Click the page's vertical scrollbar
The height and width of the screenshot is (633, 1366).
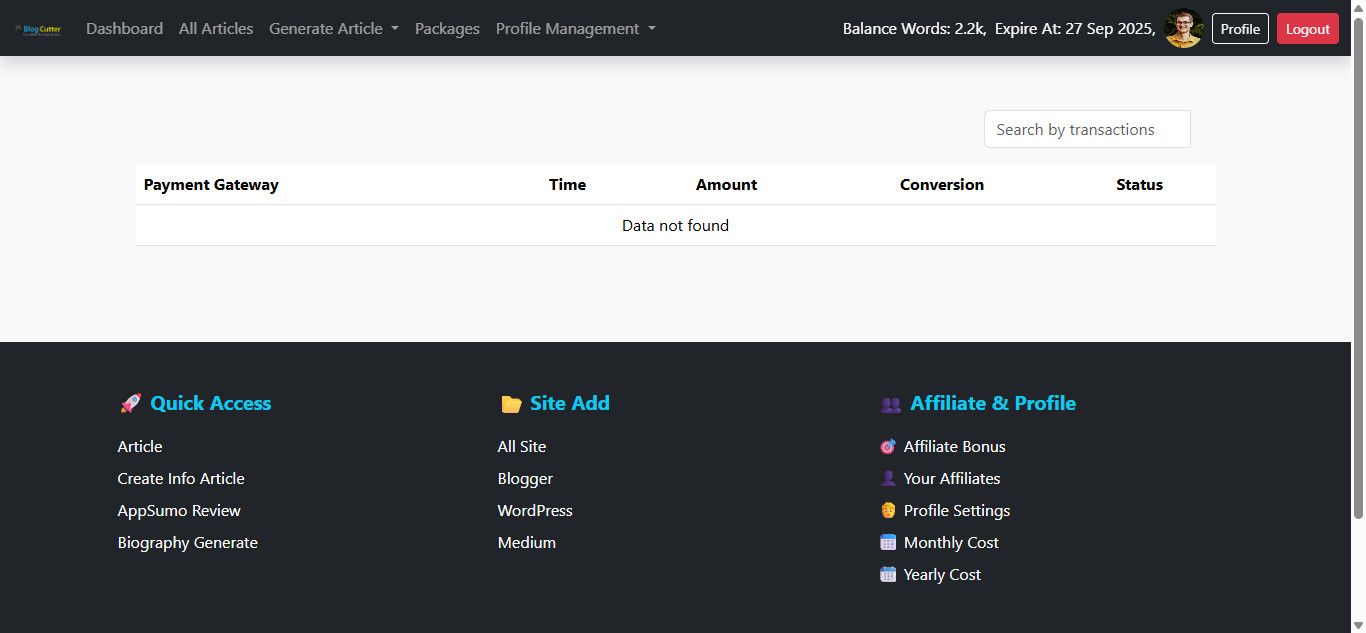point(1358,300)
